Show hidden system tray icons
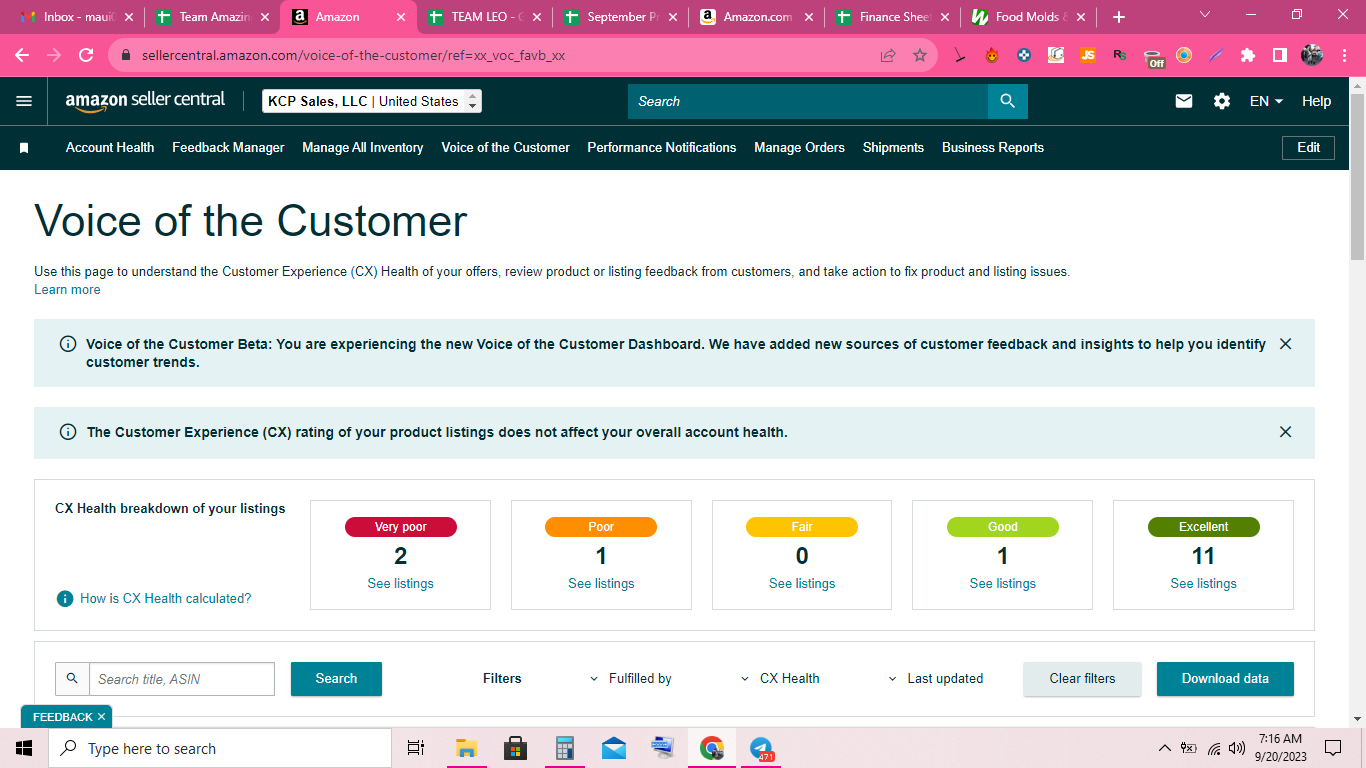The image size is (1366, 768). [1164, 748]
